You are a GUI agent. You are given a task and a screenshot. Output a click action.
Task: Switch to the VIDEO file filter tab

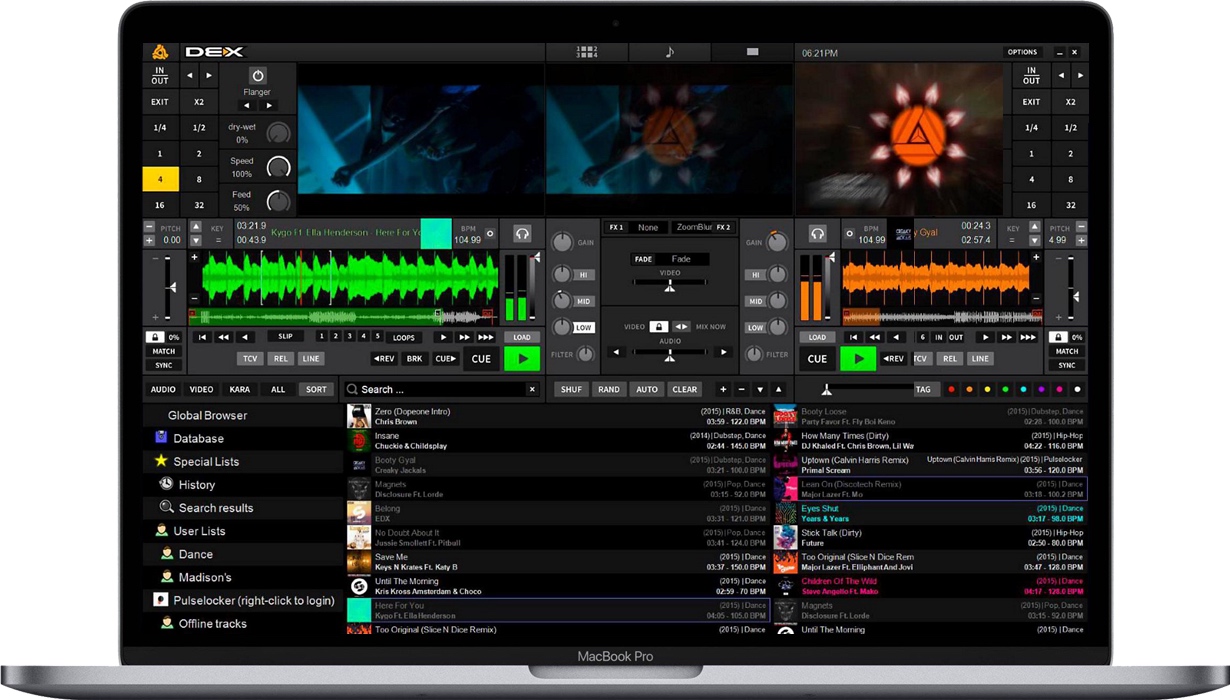(x=201, y=390)
